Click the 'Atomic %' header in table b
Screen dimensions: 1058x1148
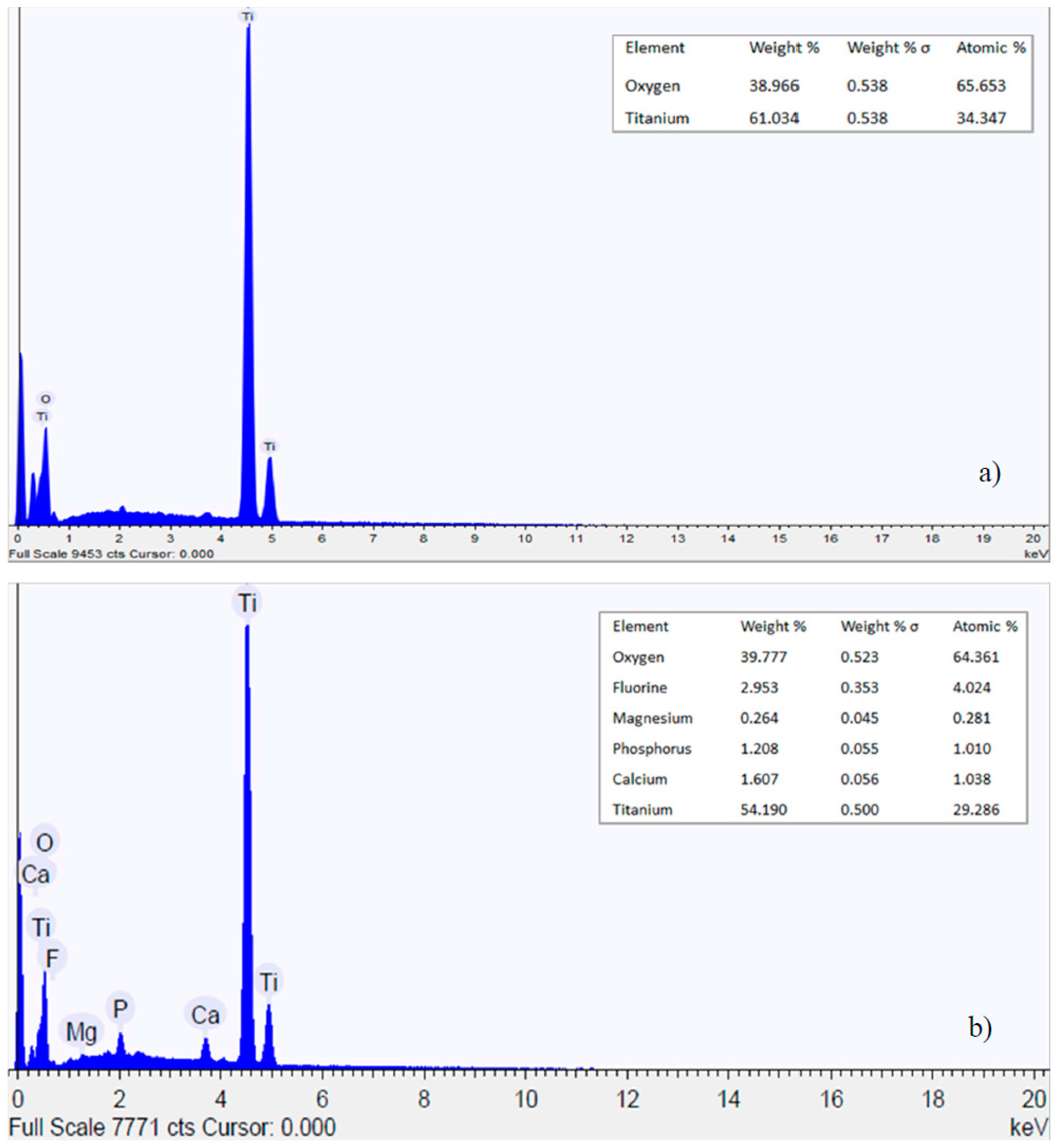(985, 627)
